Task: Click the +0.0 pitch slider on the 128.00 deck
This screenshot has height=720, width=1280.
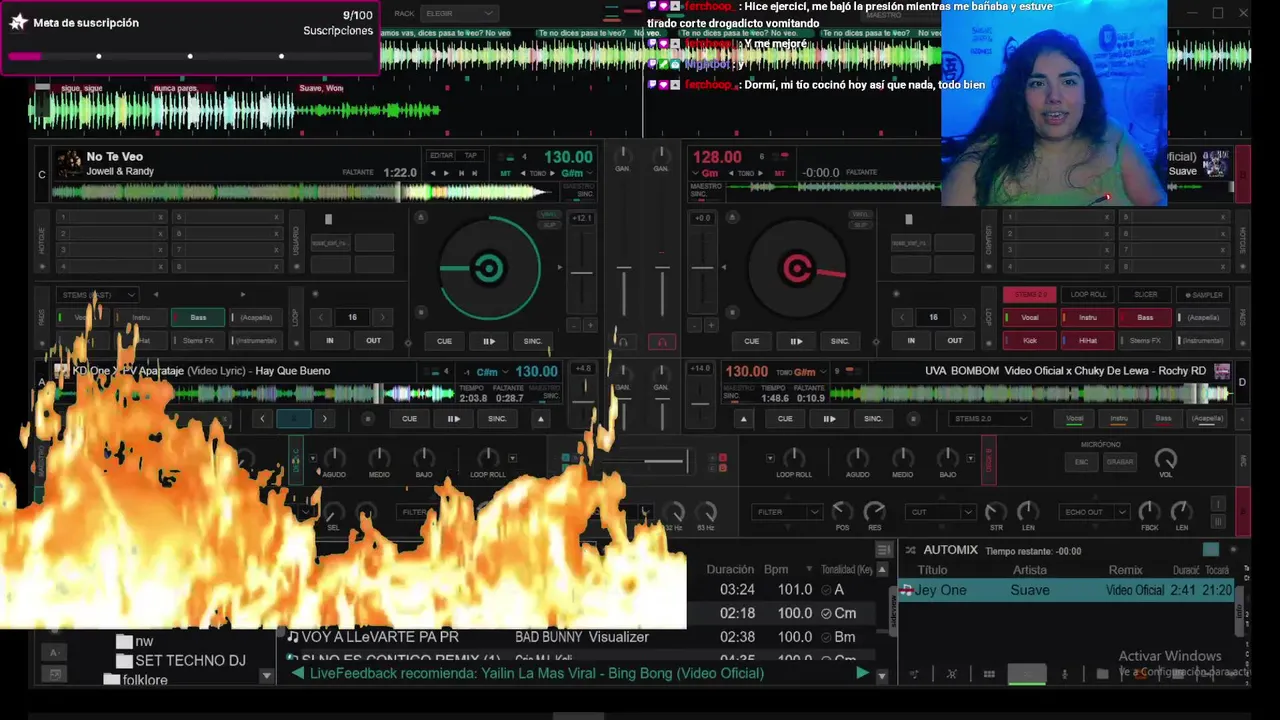Action: [702, 267]
